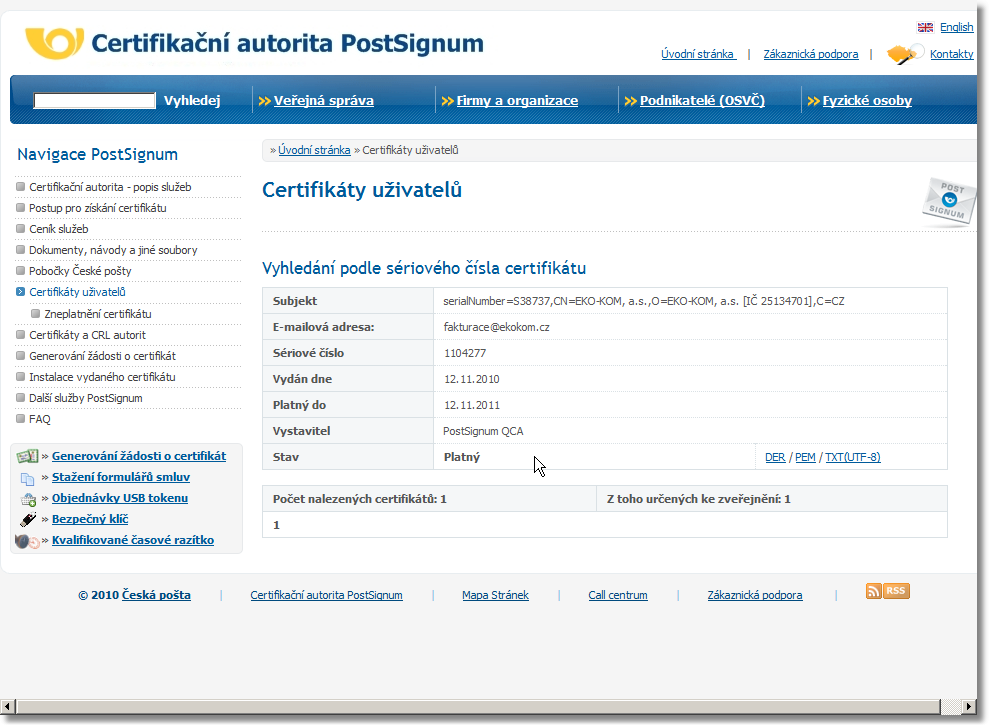
Task: Click issue date 12.11.2010
Action: coord(472,379)
